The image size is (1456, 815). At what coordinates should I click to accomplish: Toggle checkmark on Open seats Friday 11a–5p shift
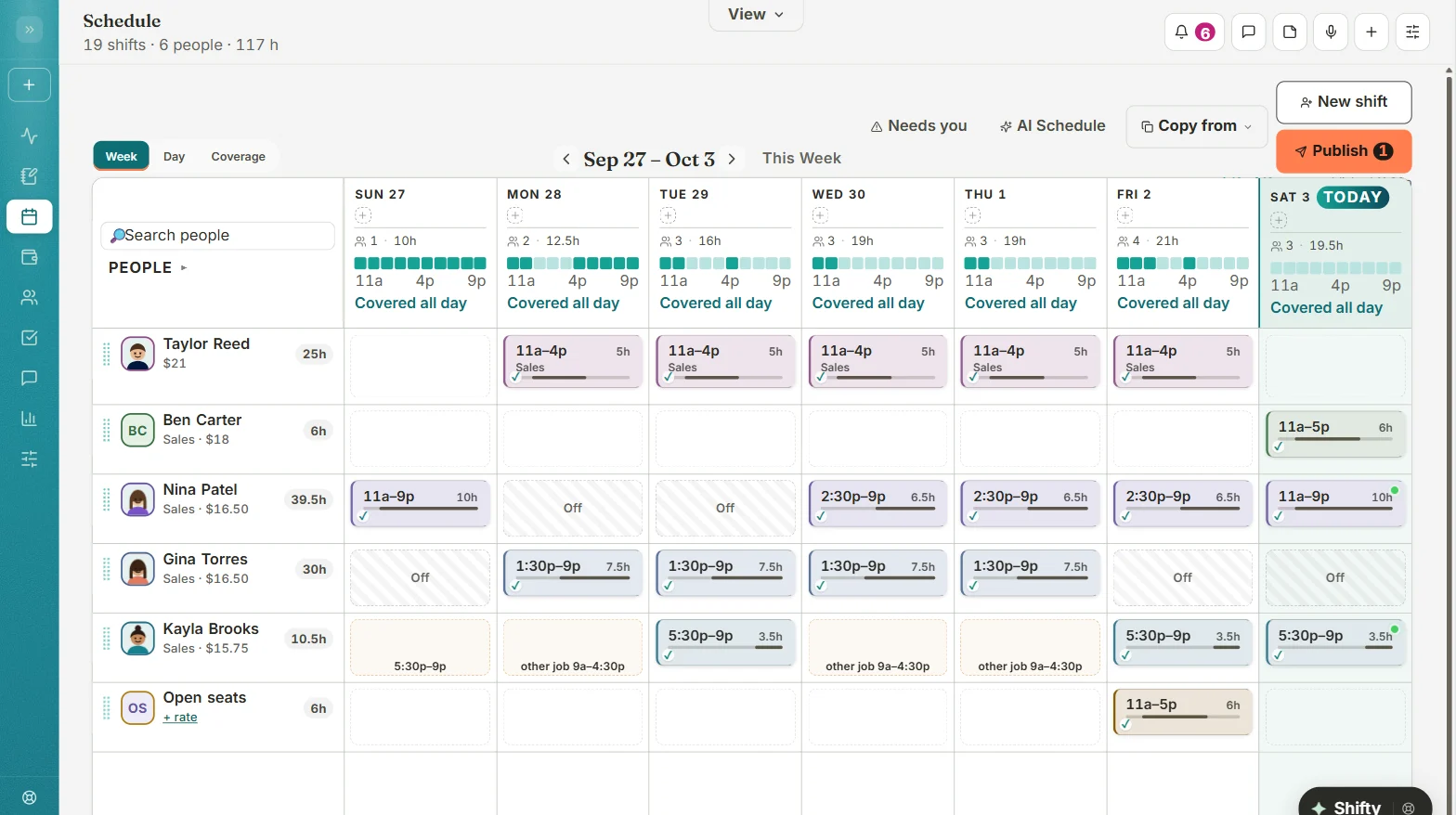coord(1125,724)
